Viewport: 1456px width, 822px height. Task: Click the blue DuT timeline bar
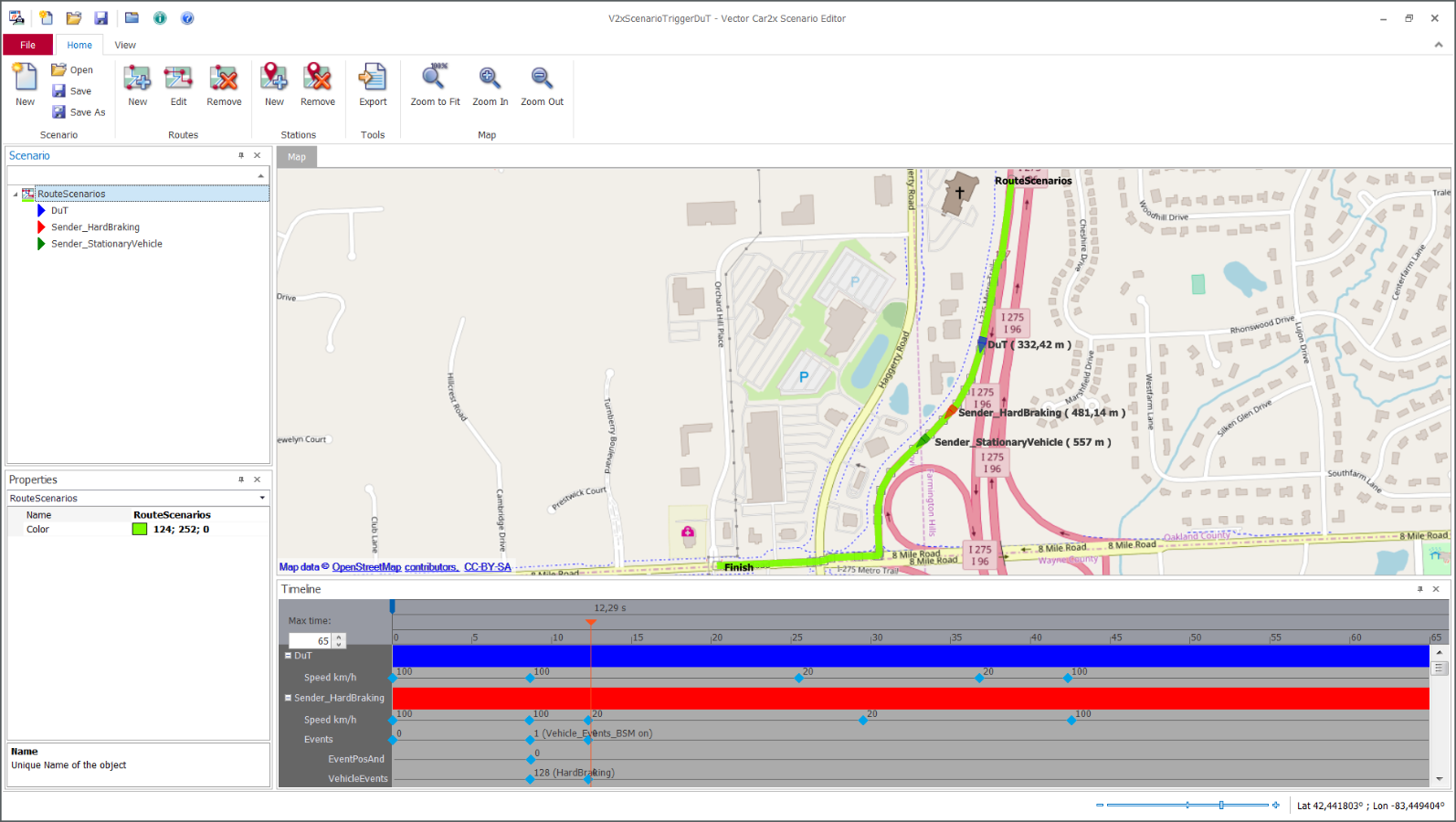click(x=911, y=656)
